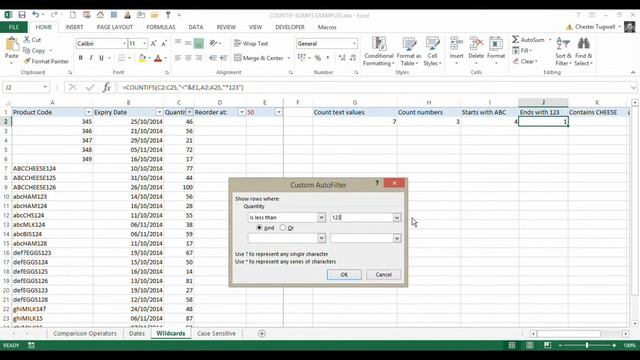Add a new sheet with plus button
The height and width of the screenshot is (360, 640).
pyautogui.click(x=262, y=333)
